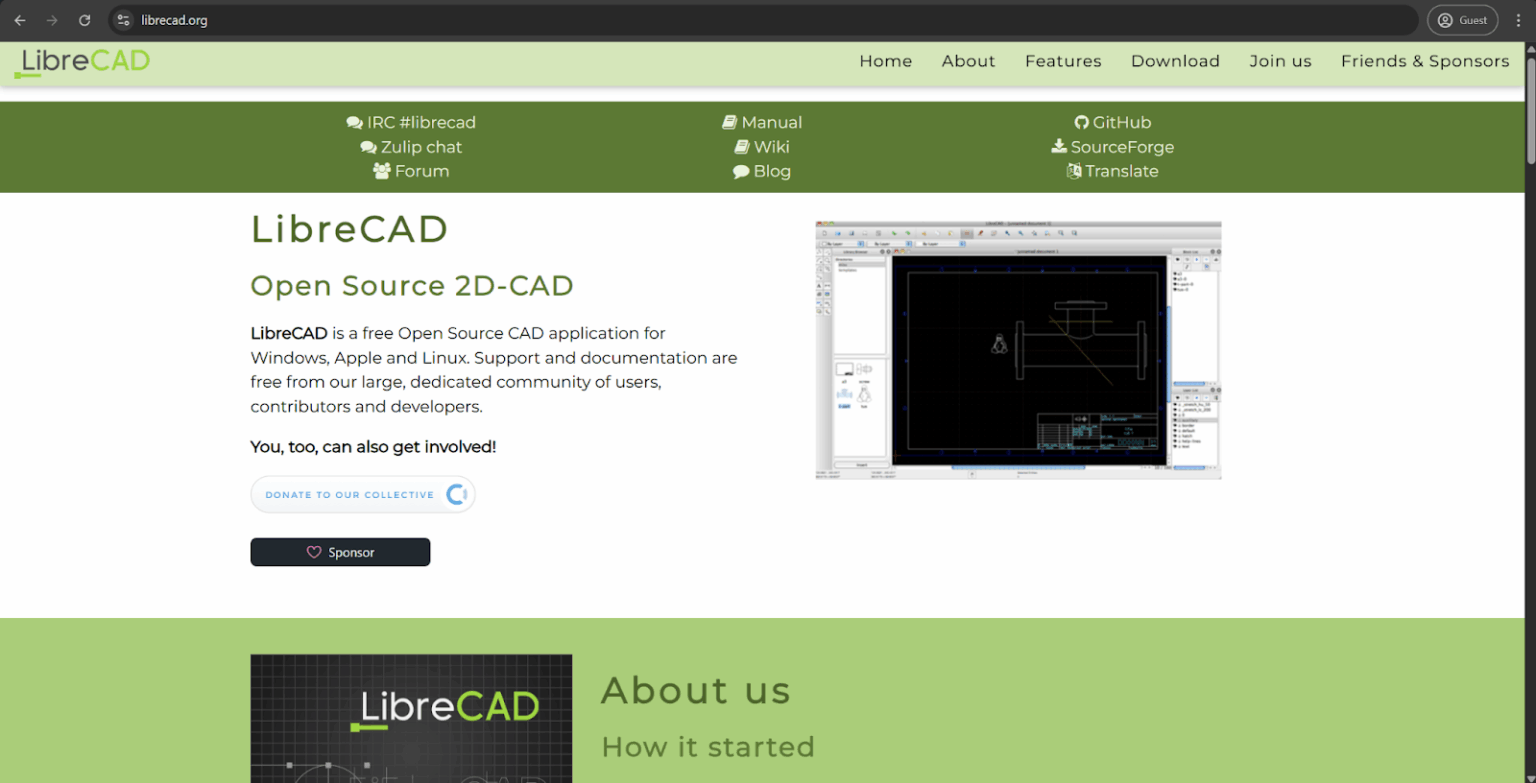This screenshot has width=1536, height=783.
Task: Open the Guest profile menu
Action: tap(1462, 19)
